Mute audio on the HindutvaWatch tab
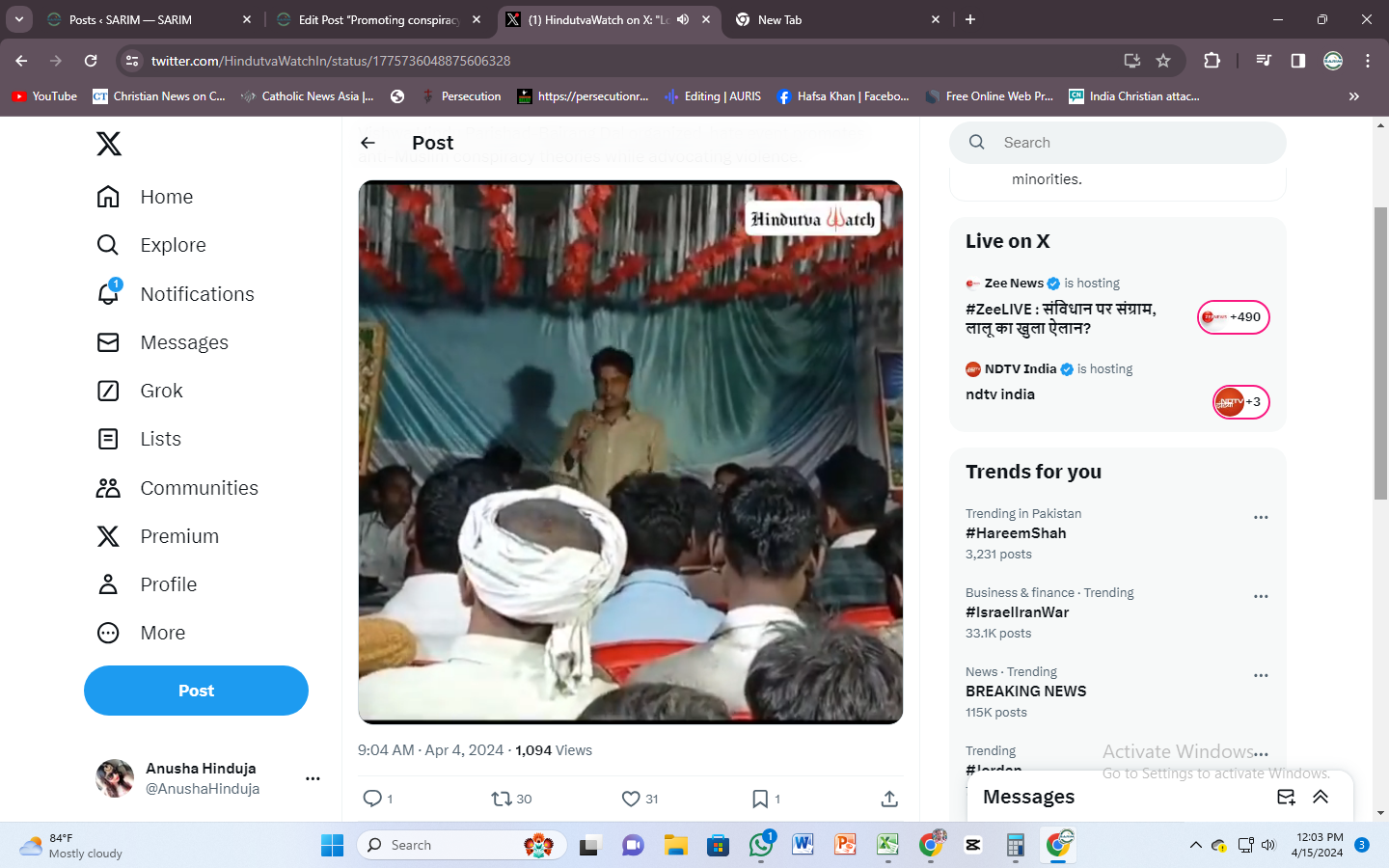1389x868 pixels. tap(683, 19)
